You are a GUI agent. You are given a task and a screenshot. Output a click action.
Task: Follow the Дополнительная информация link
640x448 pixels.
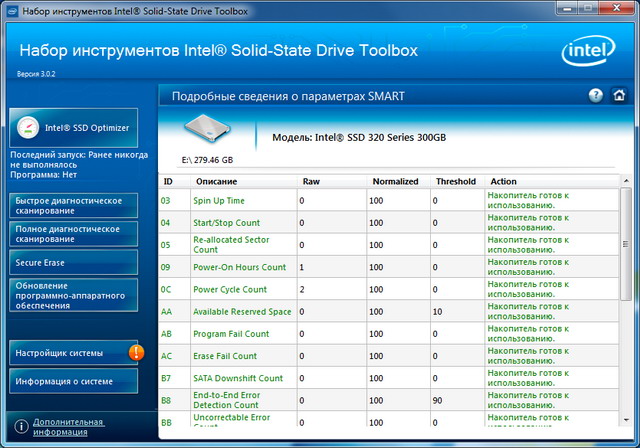pyautogui.click(x=68, y=427)
